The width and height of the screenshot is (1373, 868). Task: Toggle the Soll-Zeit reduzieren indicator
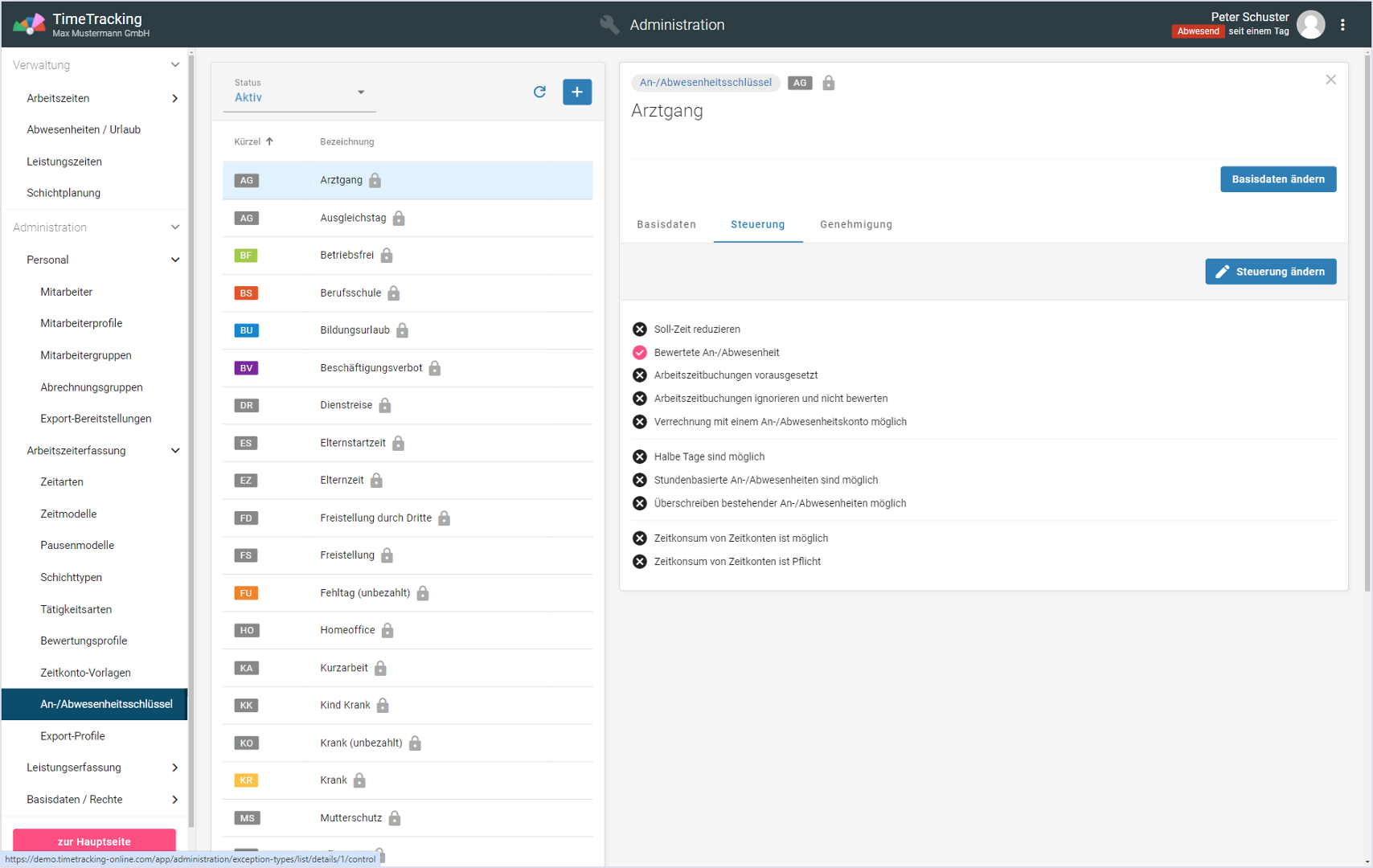(640, 329)
